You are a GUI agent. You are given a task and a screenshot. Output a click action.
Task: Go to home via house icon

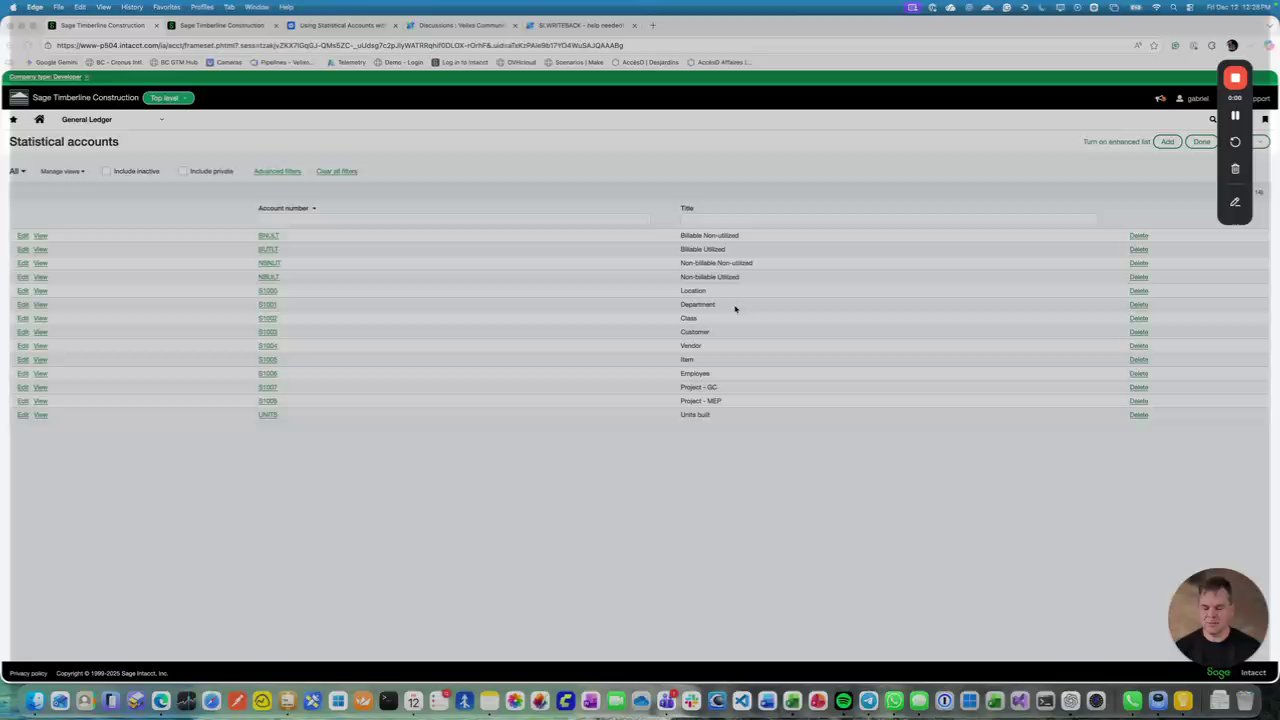[x=39, y=119]
